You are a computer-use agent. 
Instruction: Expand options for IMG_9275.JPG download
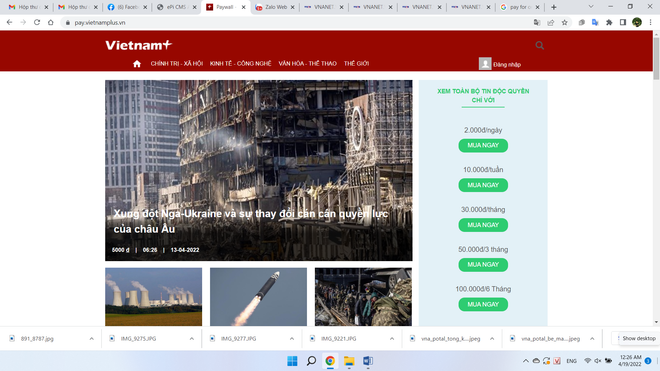[x=192, y=339]
